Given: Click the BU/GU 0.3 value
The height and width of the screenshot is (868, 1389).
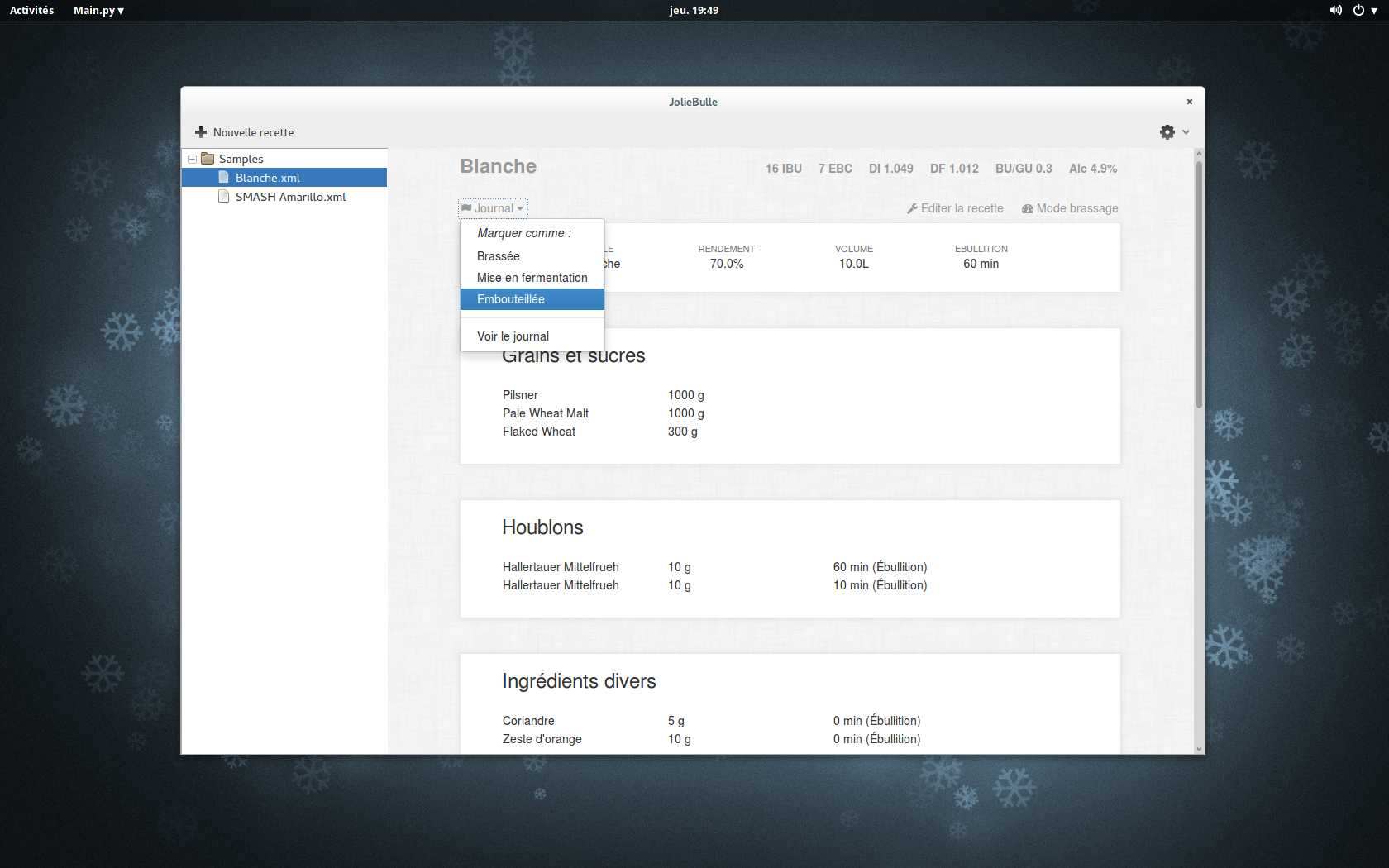Looking at the screenshot, I should coord(1024,169).
